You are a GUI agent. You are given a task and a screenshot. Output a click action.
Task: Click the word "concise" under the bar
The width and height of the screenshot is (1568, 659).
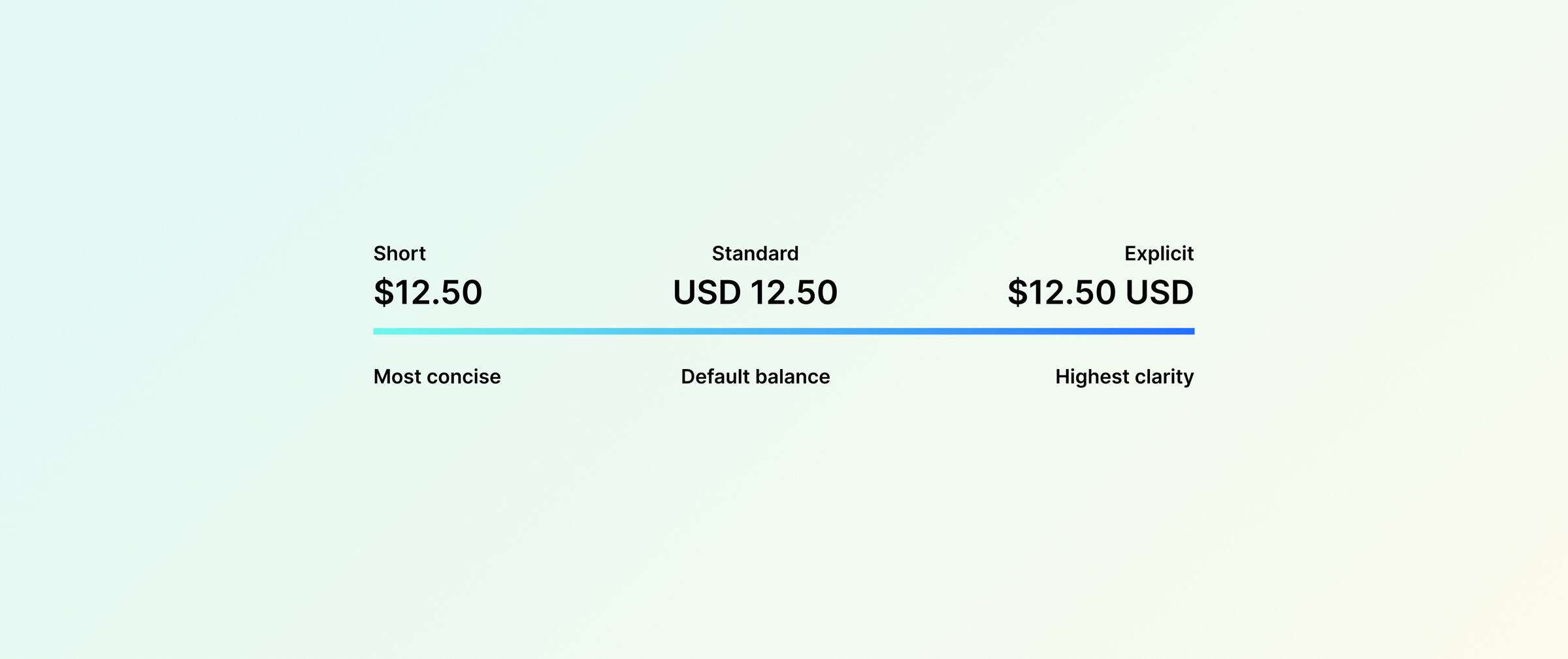[x=463, y=377]
